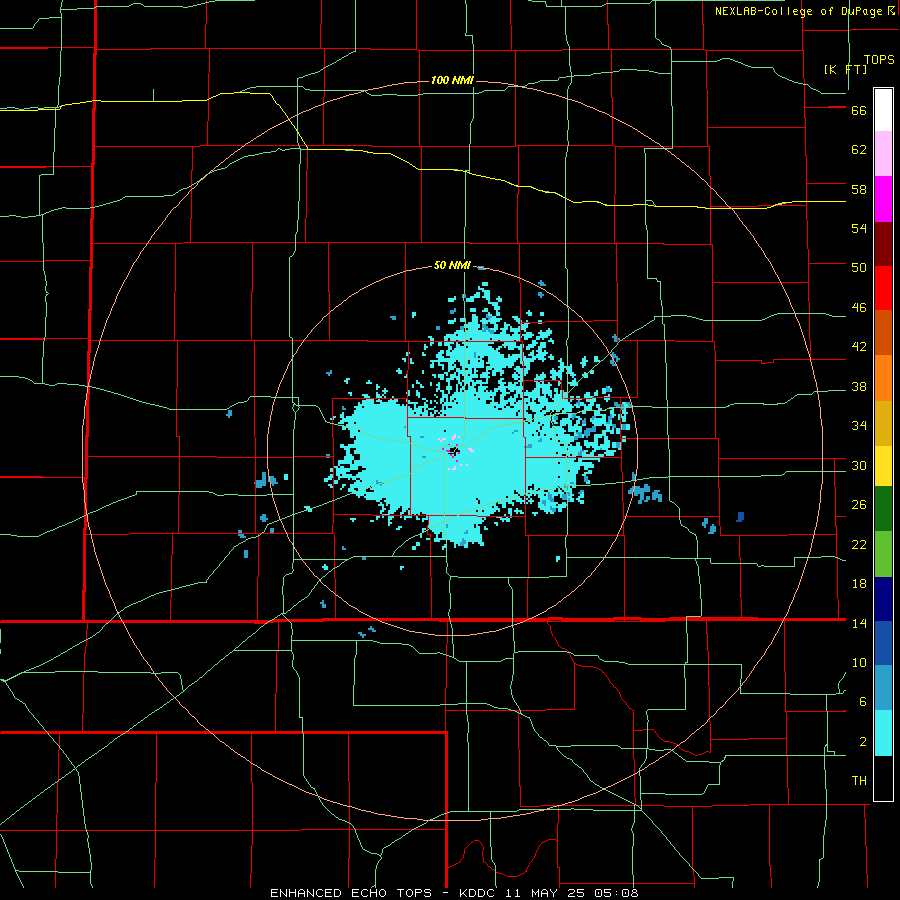Click the 38 value on scale
The height and width of the screenshot is (900, 900).
[x=859, y=386]
